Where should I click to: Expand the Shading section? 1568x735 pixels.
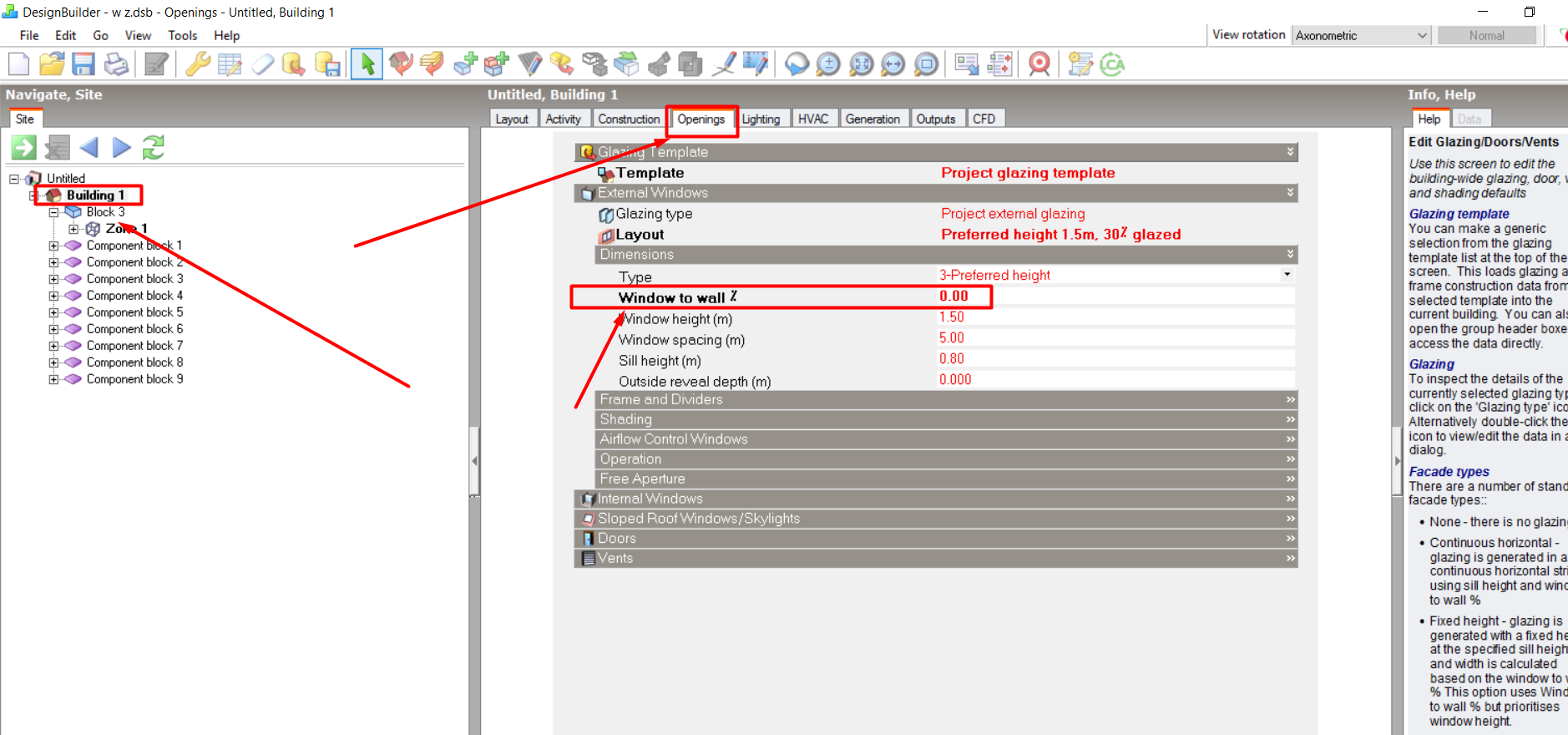[946, 419]
